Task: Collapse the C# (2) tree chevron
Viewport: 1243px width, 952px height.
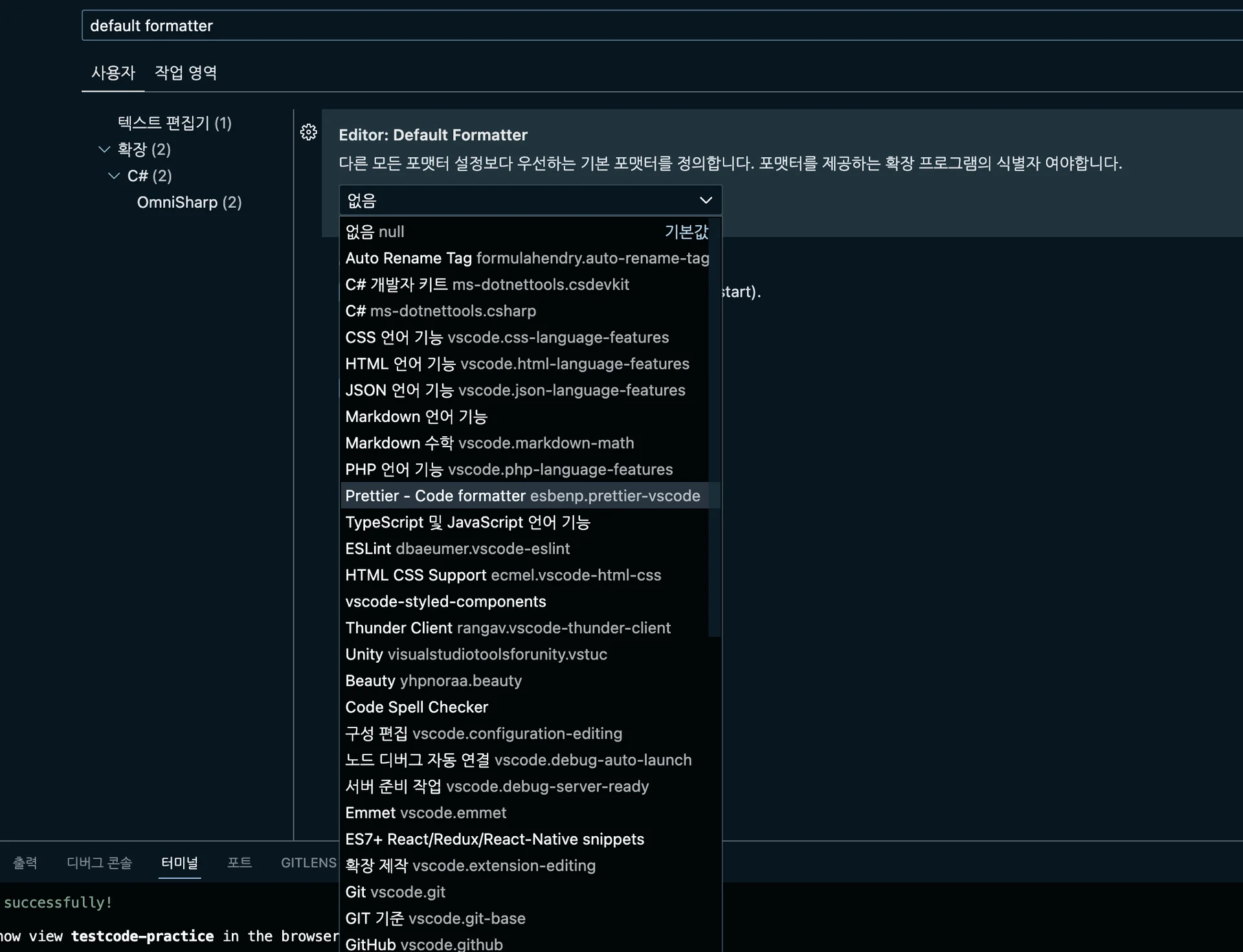Action: [x=114, y=176]
